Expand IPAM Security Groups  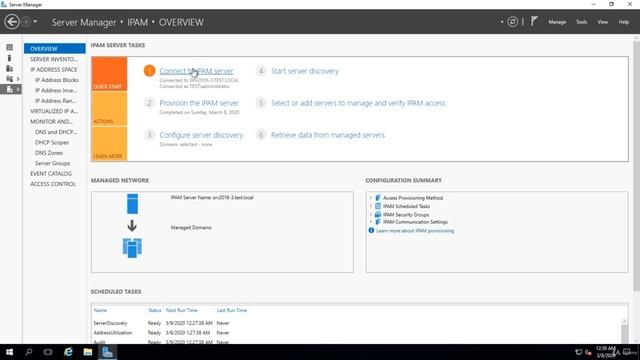(x=371, y=214)
